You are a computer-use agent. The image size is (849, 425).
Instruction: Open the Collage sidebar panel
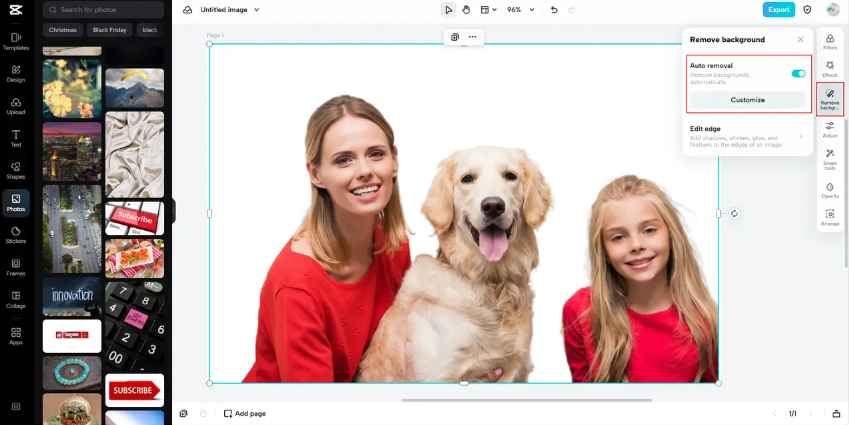click(16, 299)
